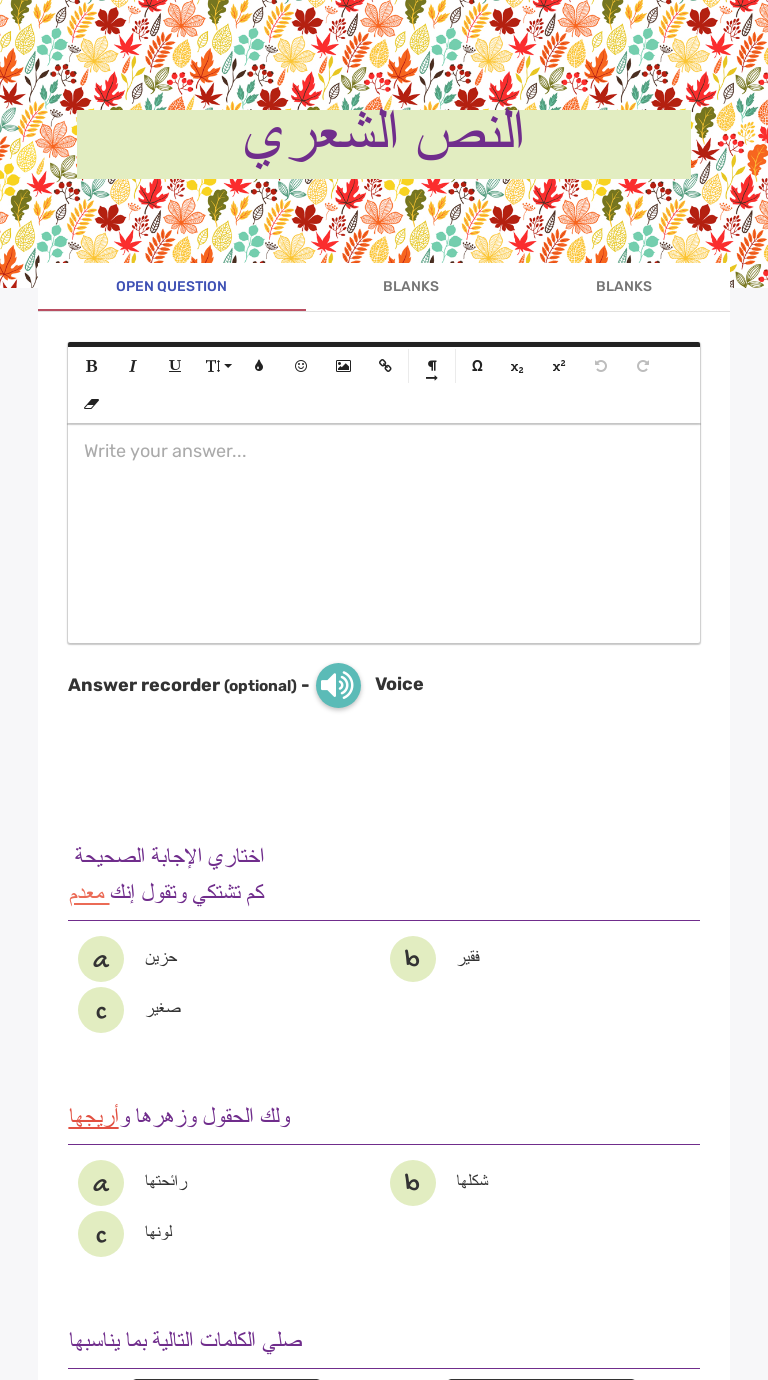
Task: Switch to the first BLANKS tab
Action: tap(410, 286)
